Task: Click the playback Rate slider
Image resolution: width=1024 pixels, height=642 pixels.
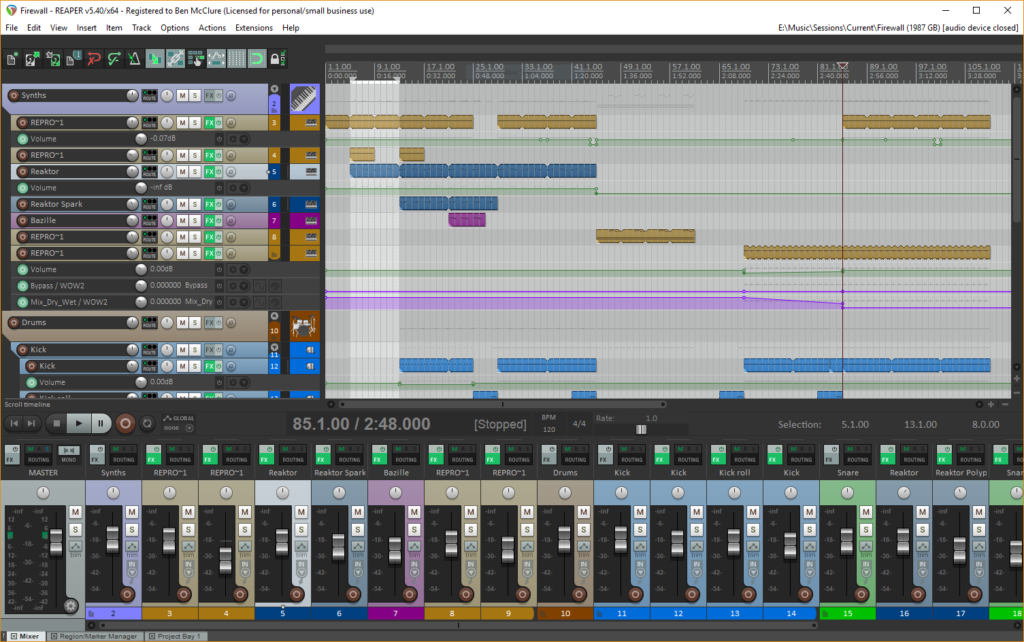Action: 641,429
